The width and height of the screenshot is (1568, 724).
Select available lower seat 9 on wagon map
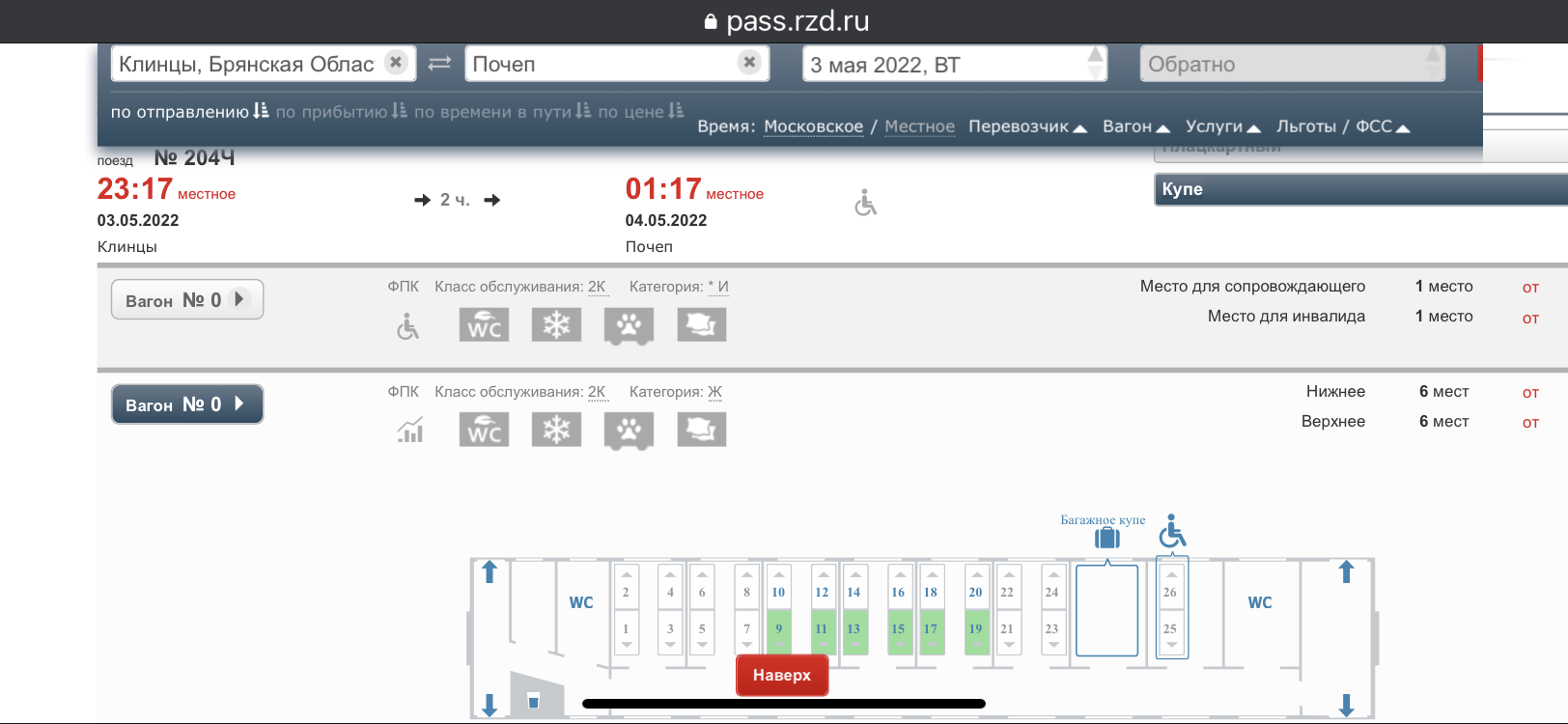point(779,629)
